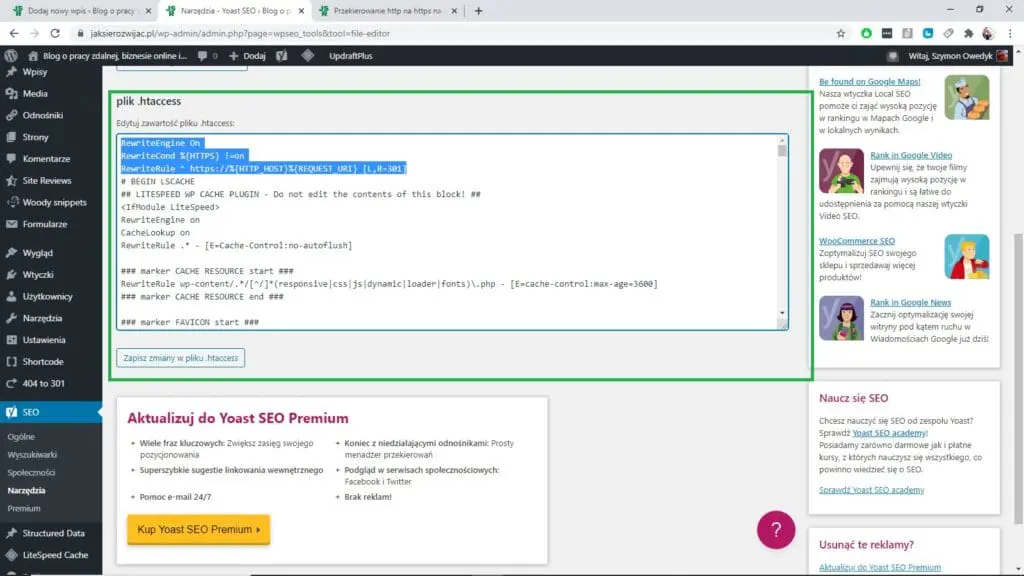Open Wyszukiwarki submenu under SEO

coord(32,455)
